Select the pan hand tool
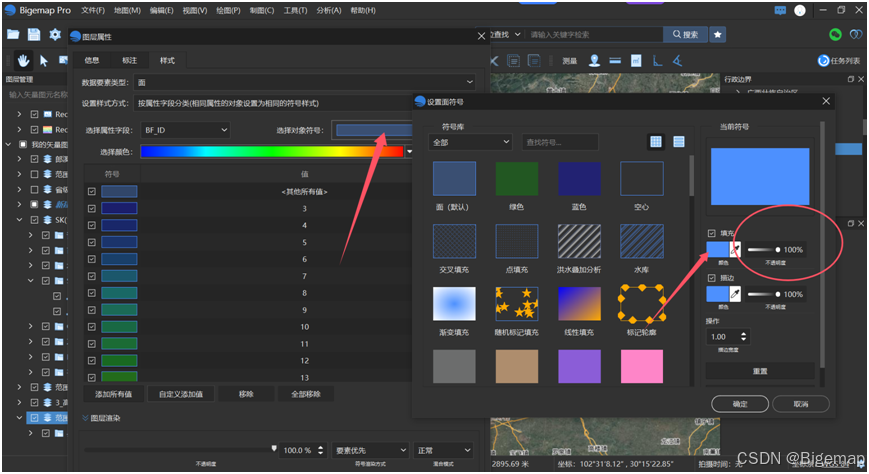Image resolution: width=869 pixels, height=474 pixels. [x=23, y=60]
